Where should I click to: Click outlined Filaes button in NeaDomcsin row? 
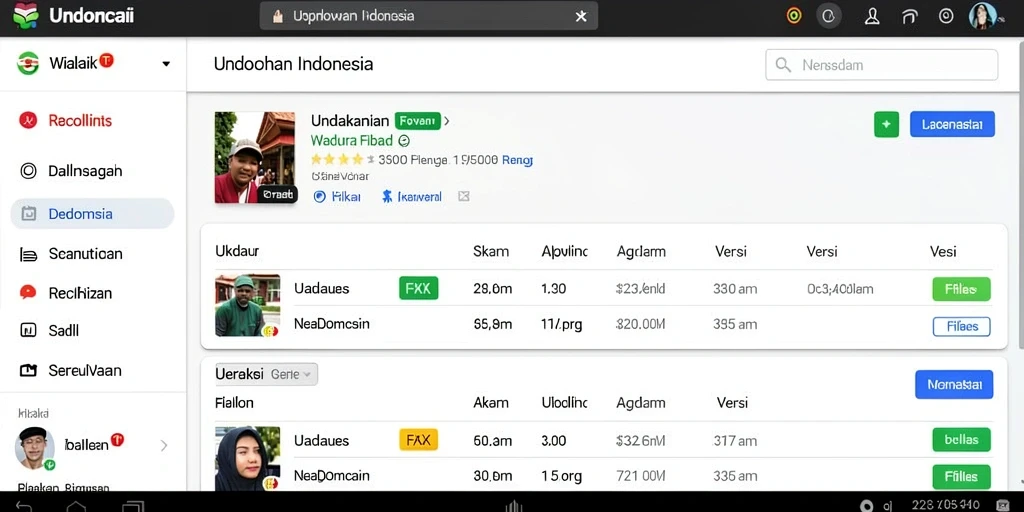click(961, 326)
